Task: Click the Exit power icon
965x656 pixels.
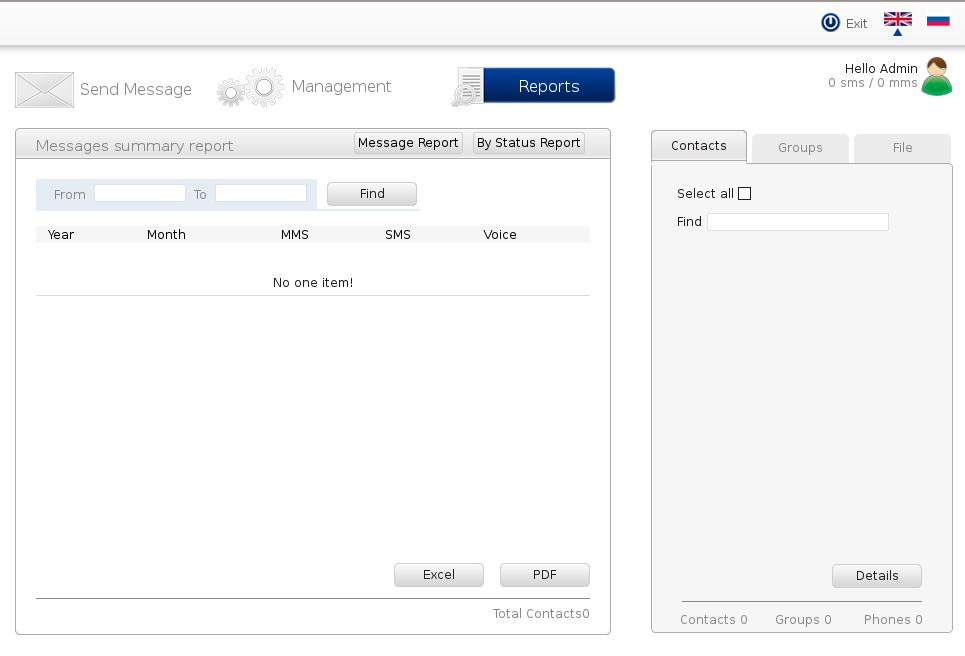Action: [x=830, y=23]
